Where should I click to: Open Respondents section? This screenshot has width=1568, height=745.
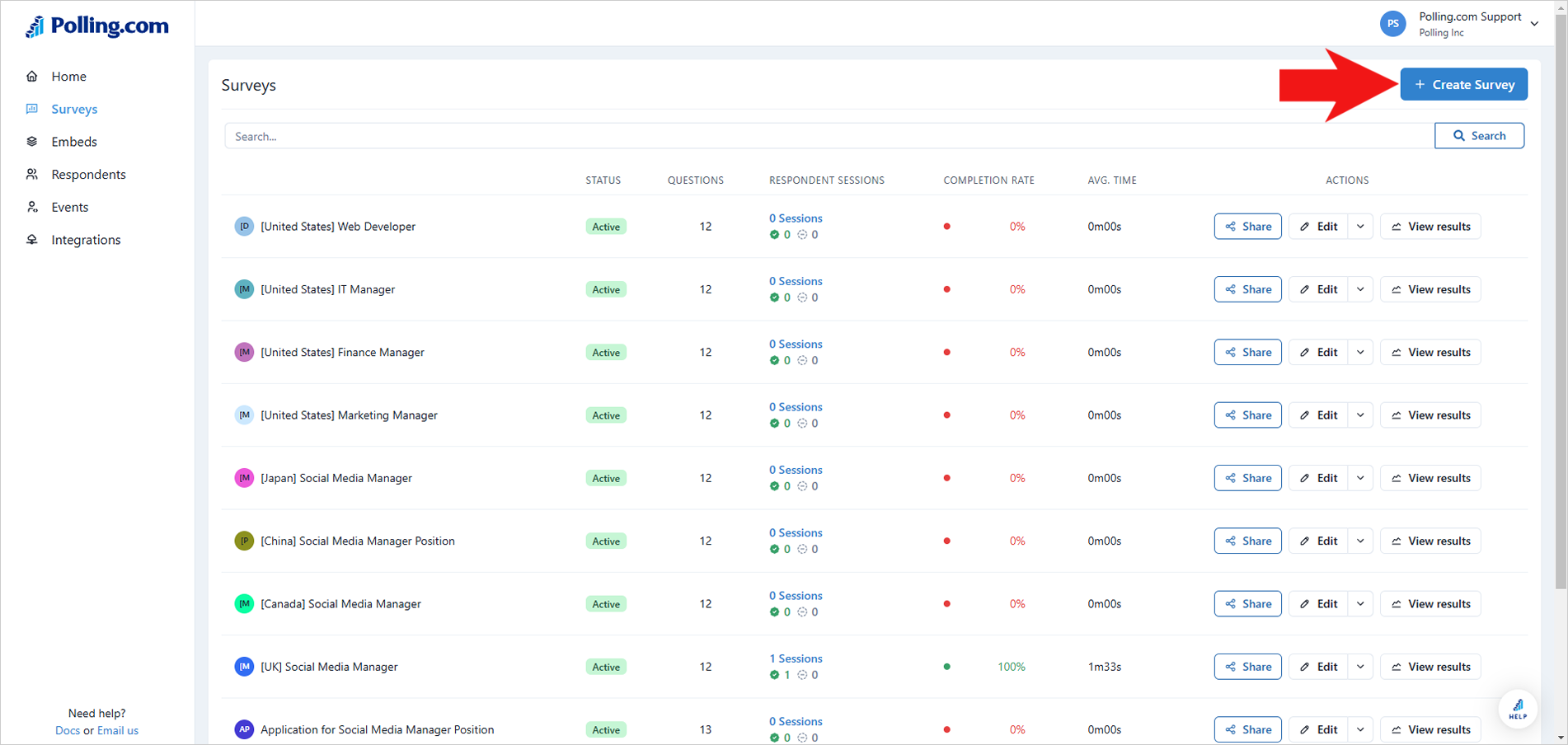click(88, 175)
